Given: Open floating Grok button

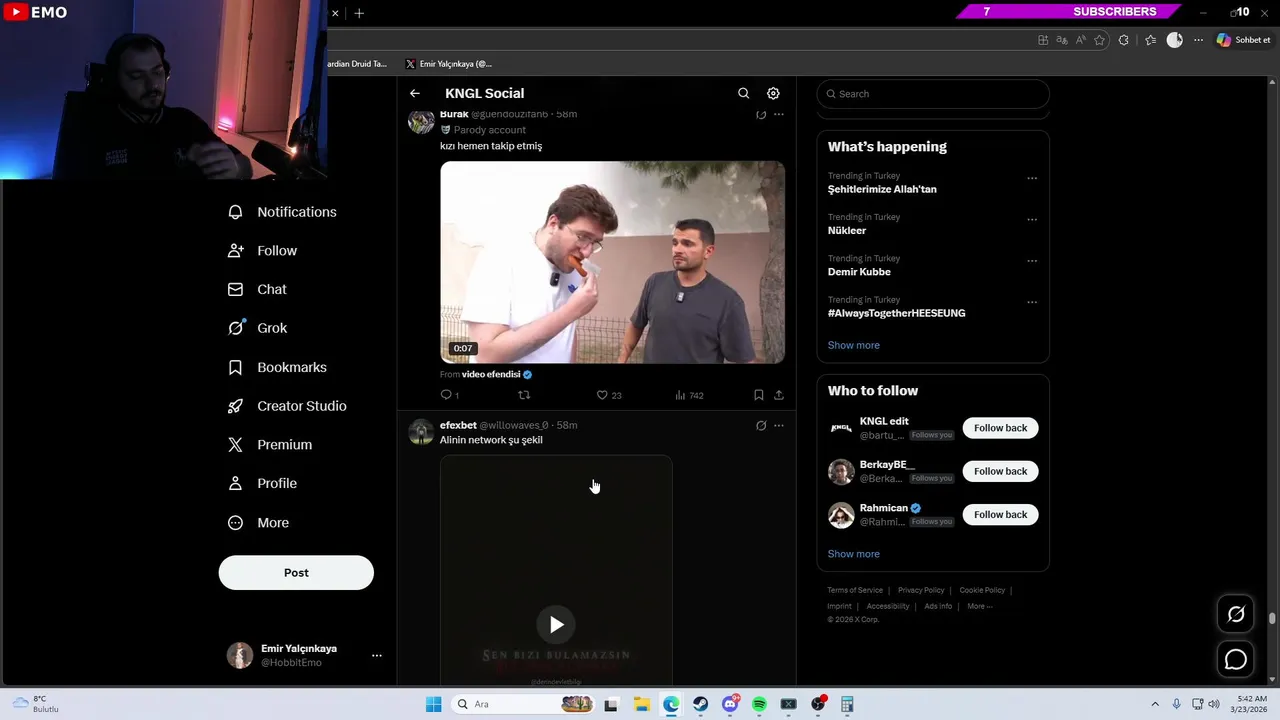Looking at the screenshot, I should pos(1236,614).
